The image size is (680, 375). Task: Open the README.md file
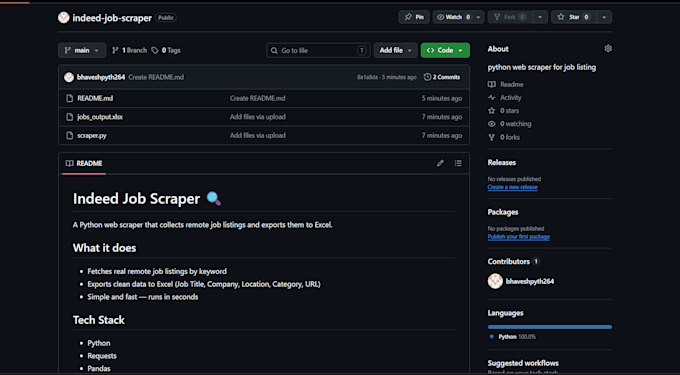pos(95,98)
